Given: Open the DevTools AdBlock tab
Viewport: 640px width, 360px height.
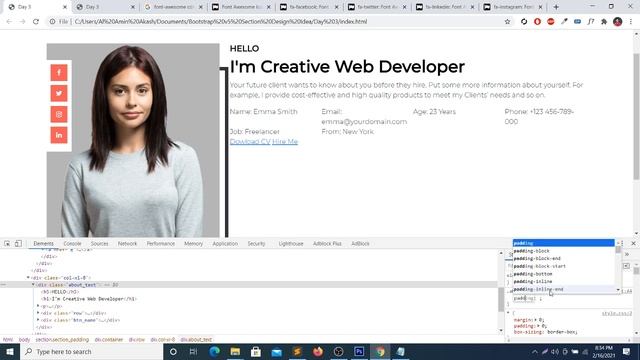Looking at the screenshot, I should tap(360, 244).
